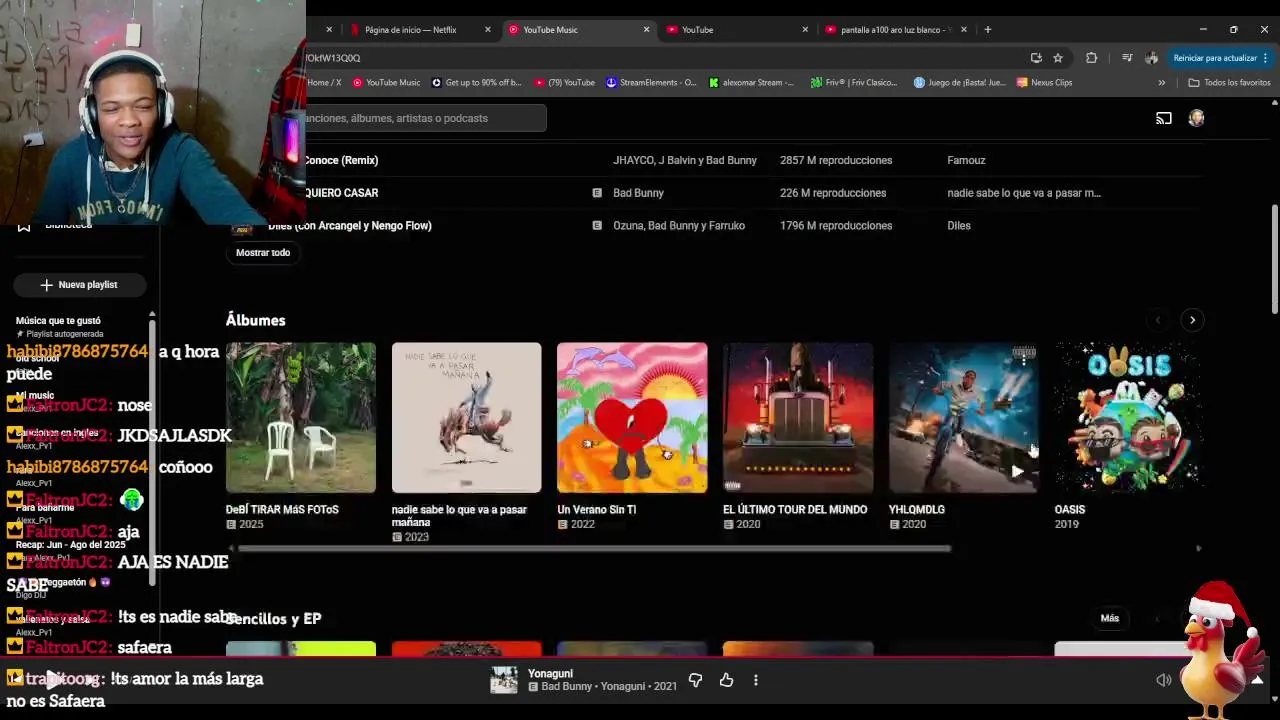
Task: Close the Netflix tab
Action: [x=488, y=30]
